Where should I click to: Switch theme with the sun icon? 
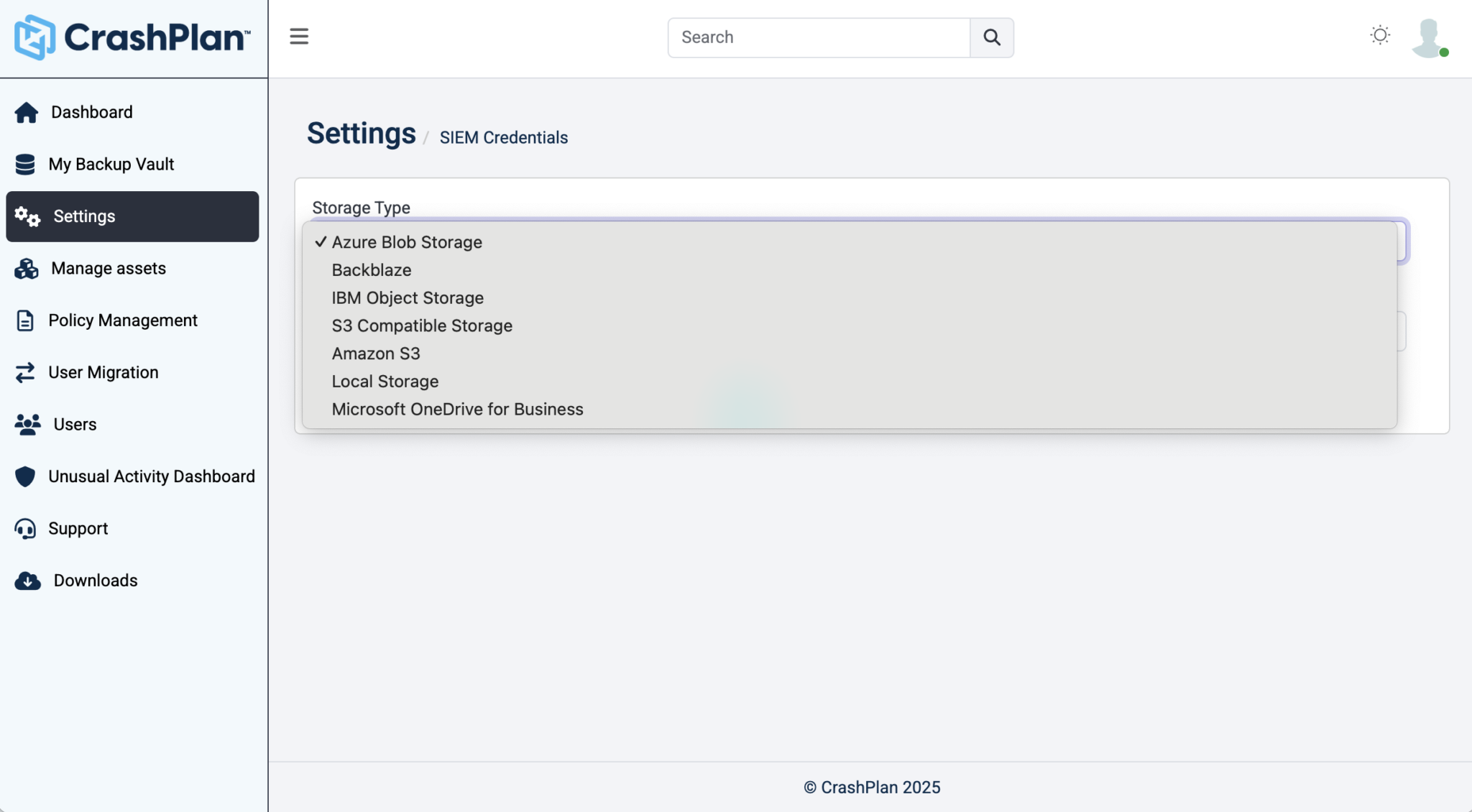(1380, 35)
